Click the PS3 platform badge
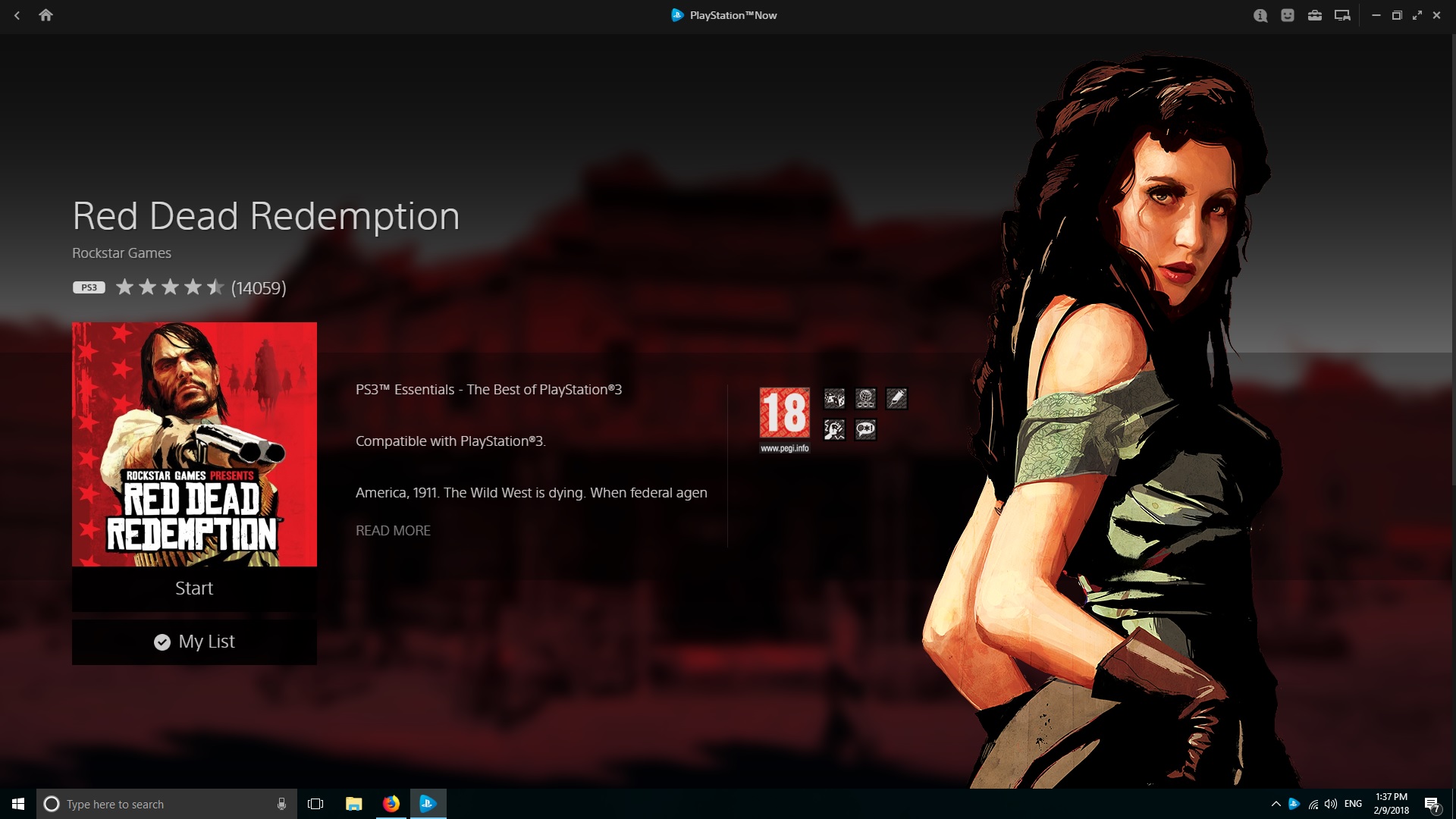 [89, 287]
